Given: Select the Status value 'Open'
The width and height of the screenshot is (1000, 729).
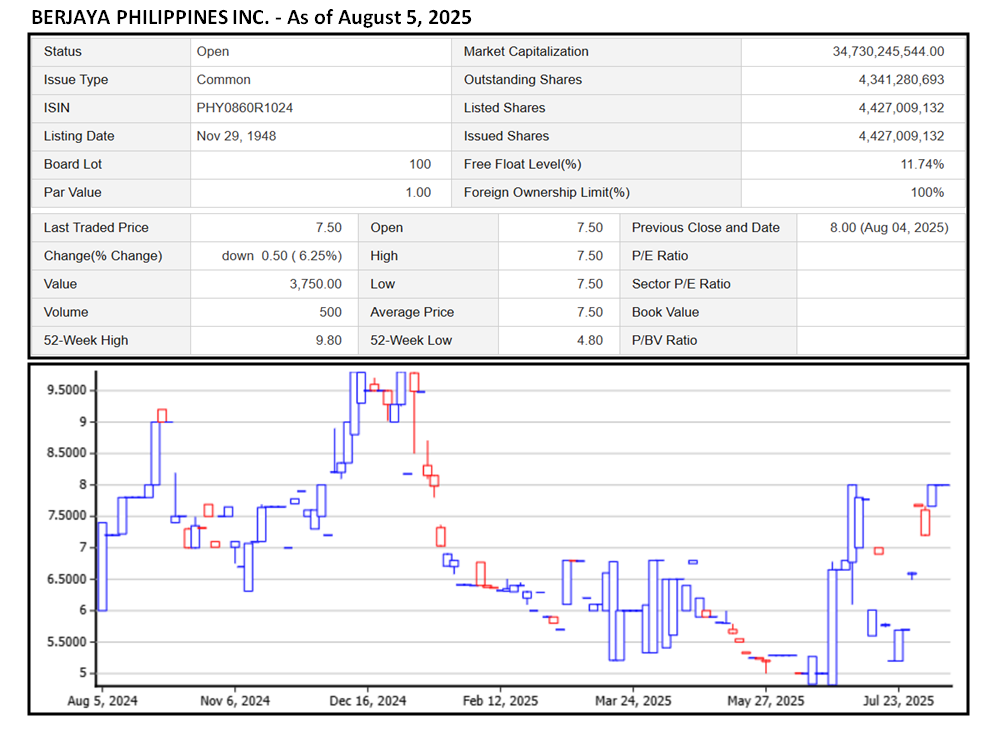Looking at the screenshot, I should pos(212,52).
